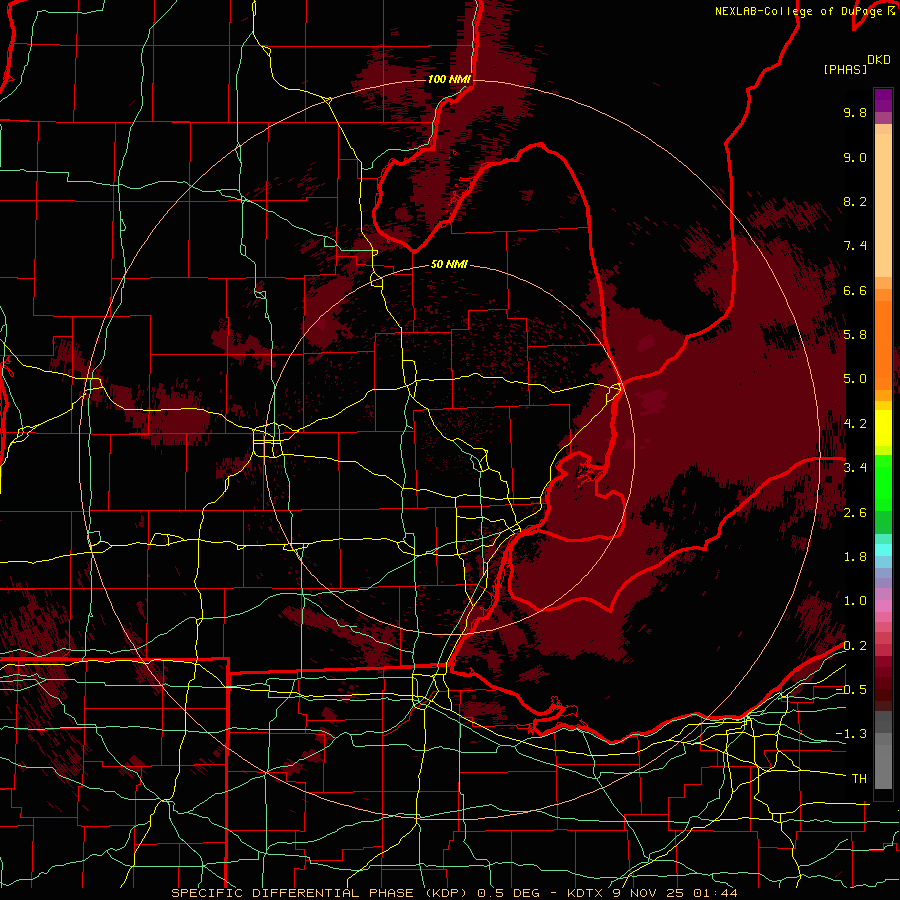Click the 0.2 scale value

(855, 646)
